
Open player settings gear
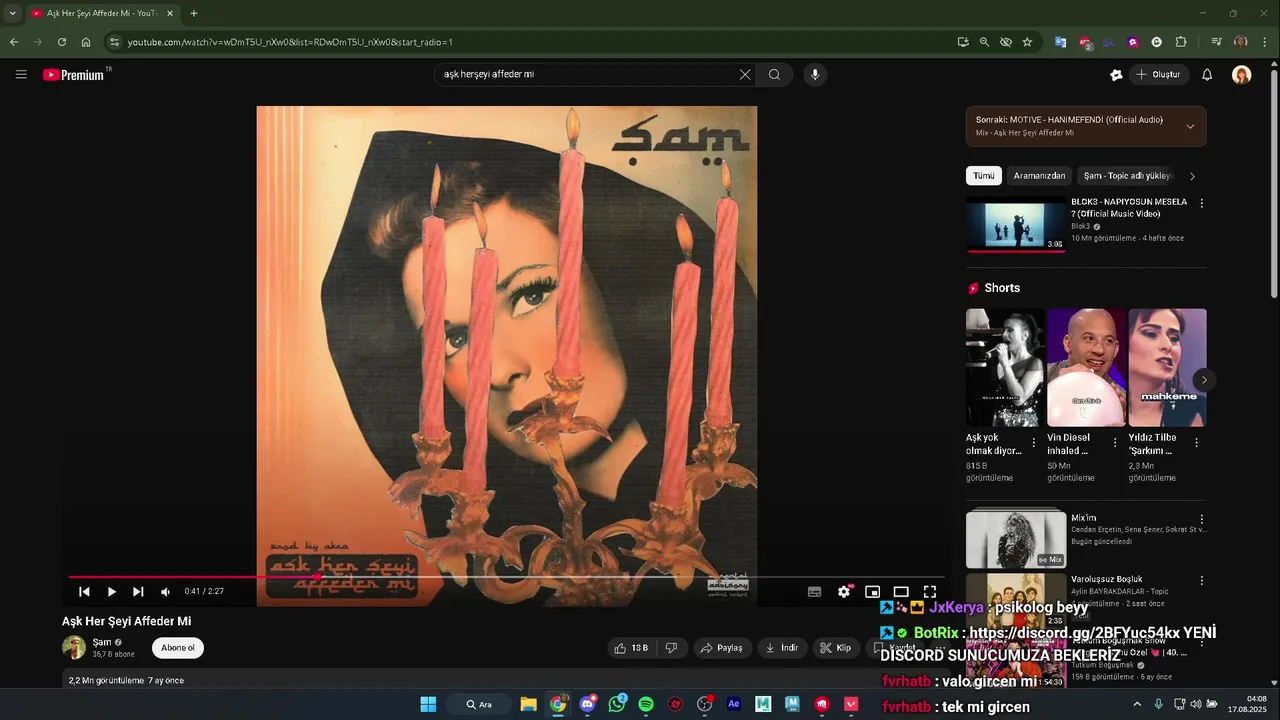pos(844,591)
